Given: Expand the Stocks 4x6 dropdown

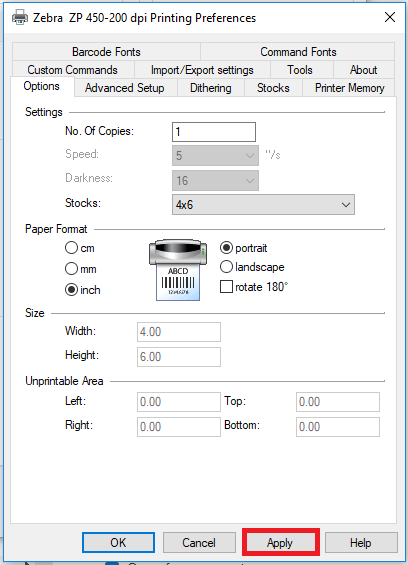Looking at the screenshot, I should (x=263, y=205).
